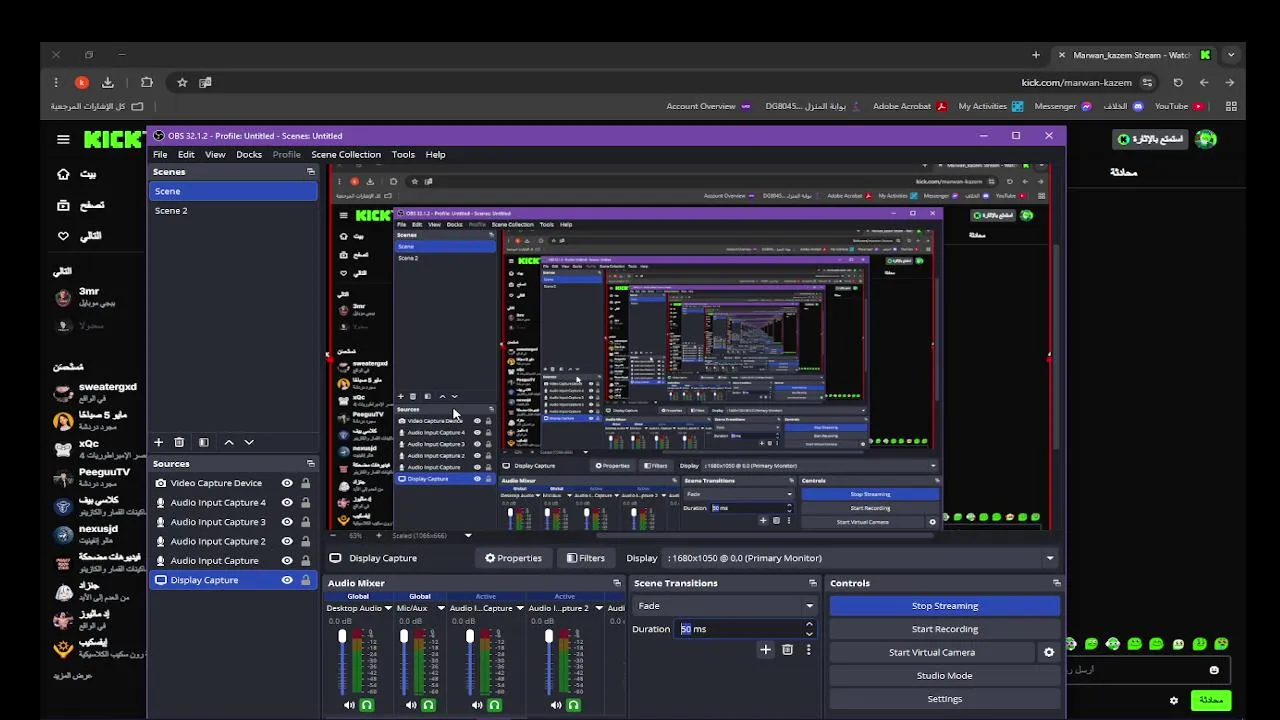Screen dimensions: 1280x720
Task: Reload the Kick page in Chrome
Action: [x=1178, y=83]
